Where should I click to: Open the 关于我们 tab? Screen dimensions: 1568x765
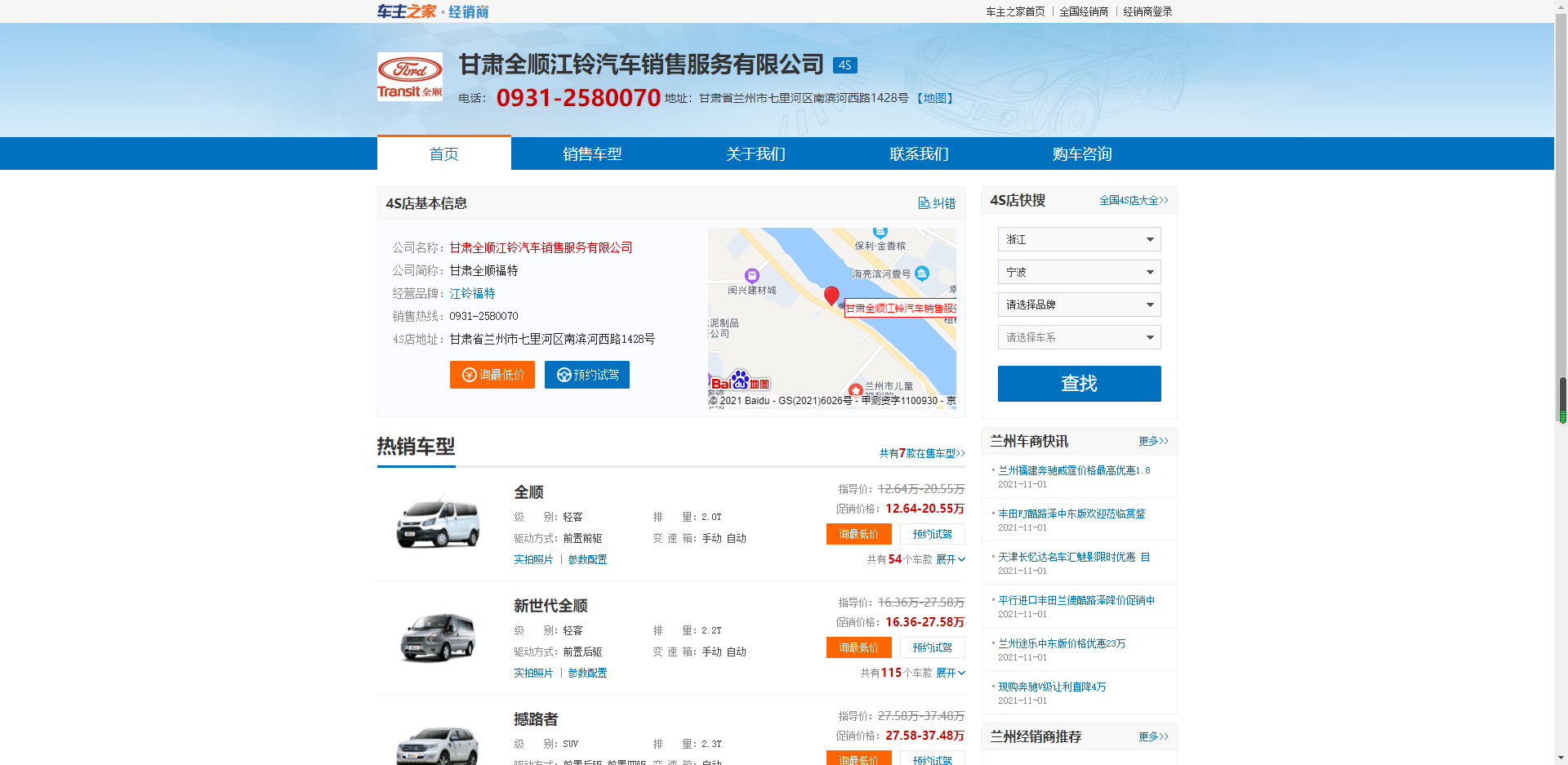point(755,153)
